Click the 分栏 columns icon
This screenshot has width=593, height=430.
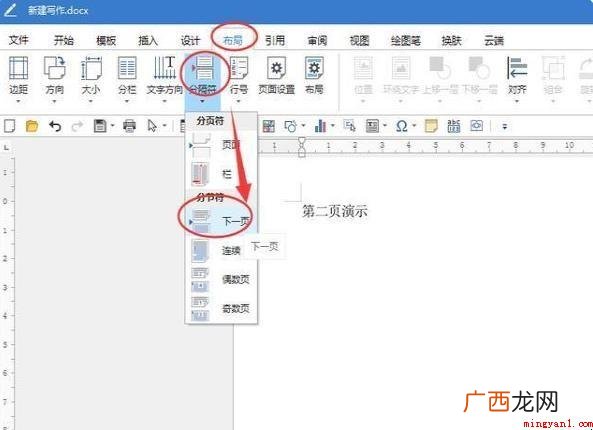tap(127, 69)
